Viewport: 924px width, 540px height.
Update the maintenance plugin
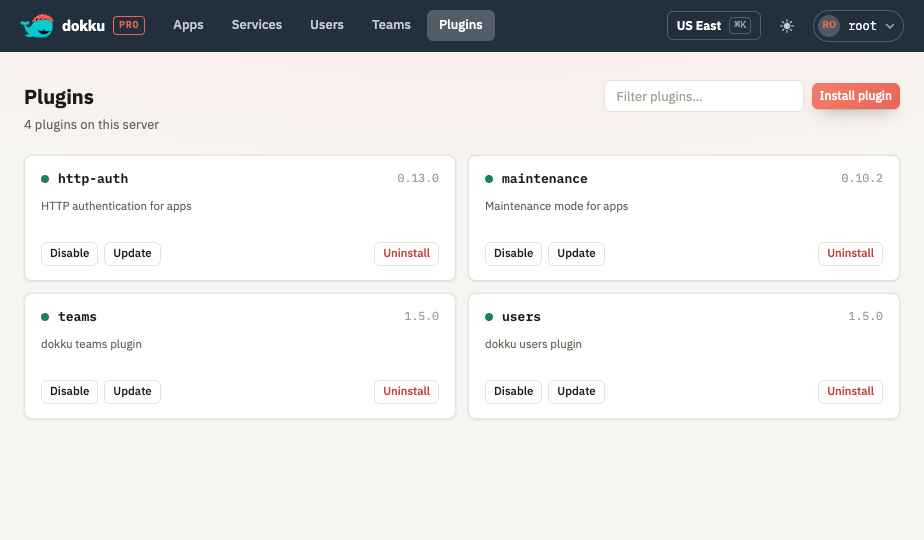tap(576, 253)
